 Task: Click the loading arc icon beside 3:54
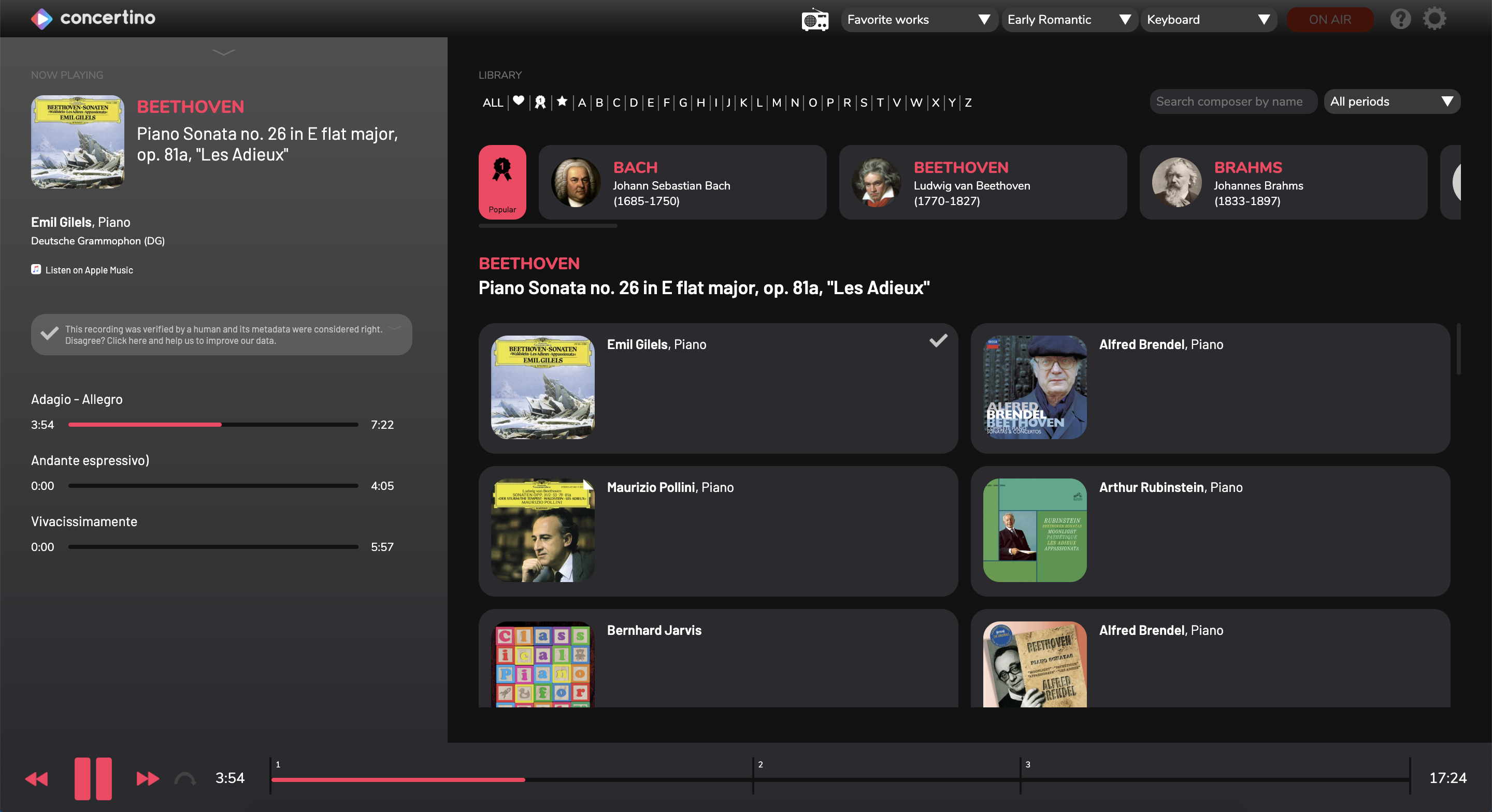click(x=185, y=778)
